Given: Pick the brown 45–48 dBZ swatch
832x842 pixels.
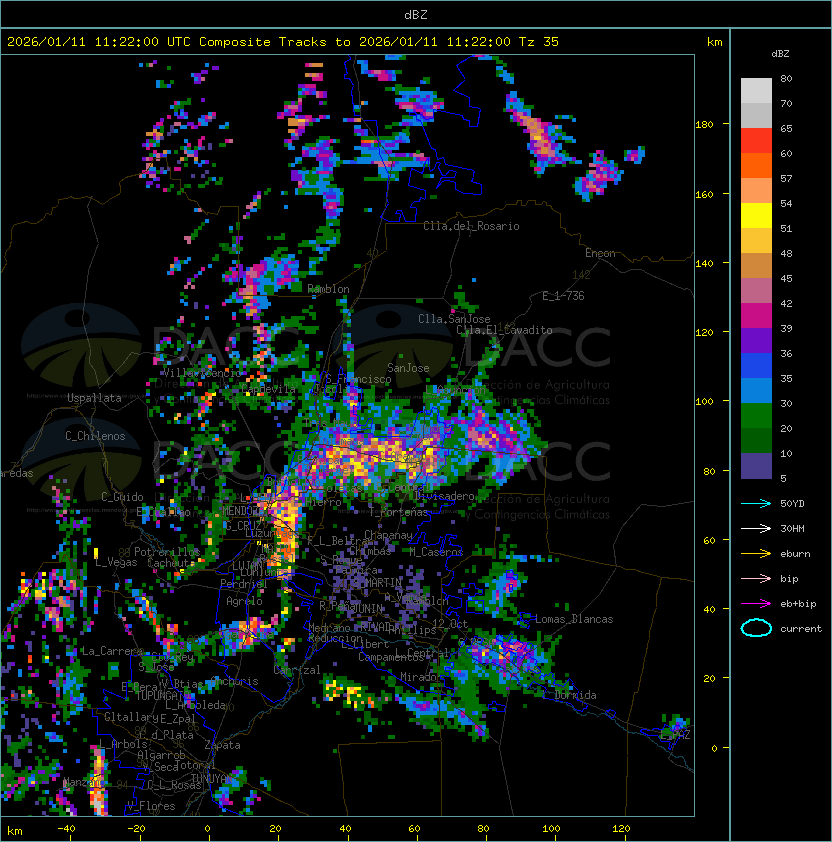Looking at the screenshot, I should tap(756, 266).
